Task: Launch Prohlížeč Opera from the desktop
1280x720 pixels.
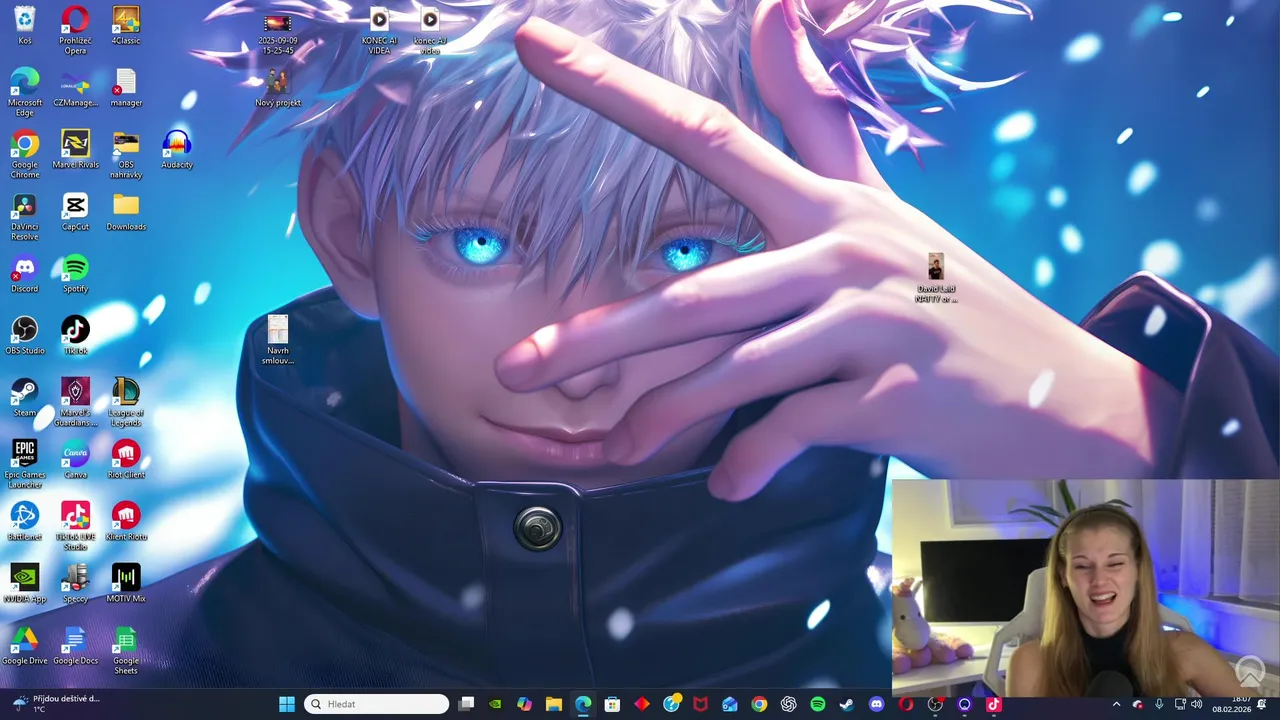Action: (x=75, y=30)
